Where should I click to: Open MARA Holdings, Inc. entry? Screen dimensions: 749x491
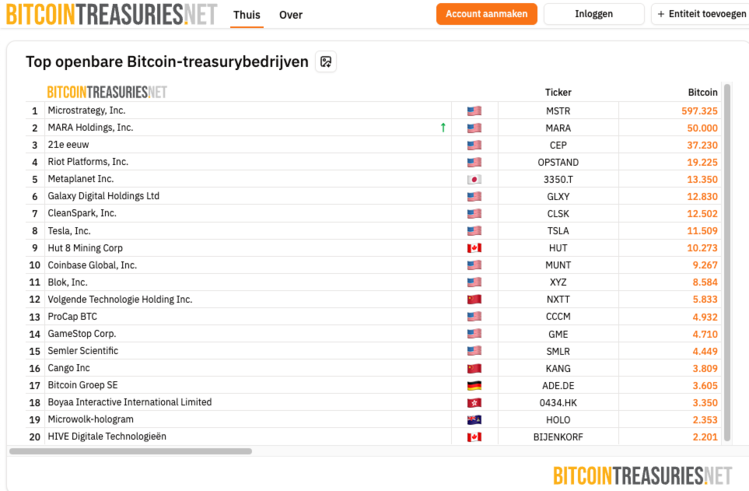point(90,128)
